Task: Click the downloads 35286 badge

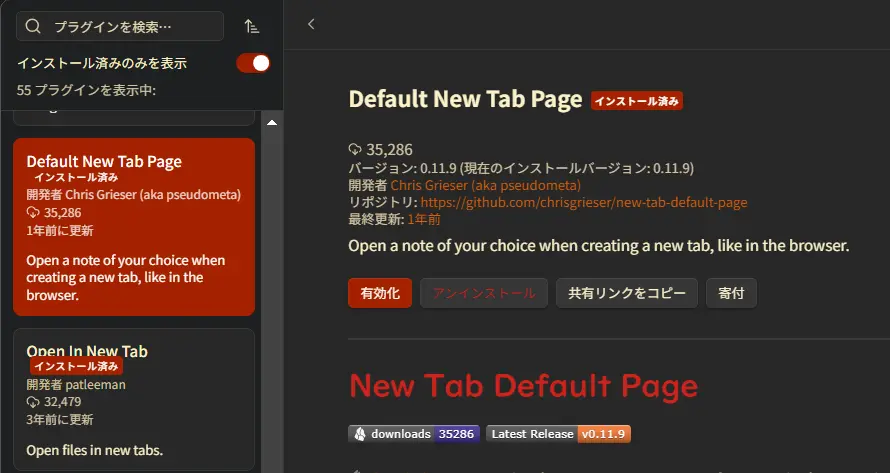Action: 414,434
